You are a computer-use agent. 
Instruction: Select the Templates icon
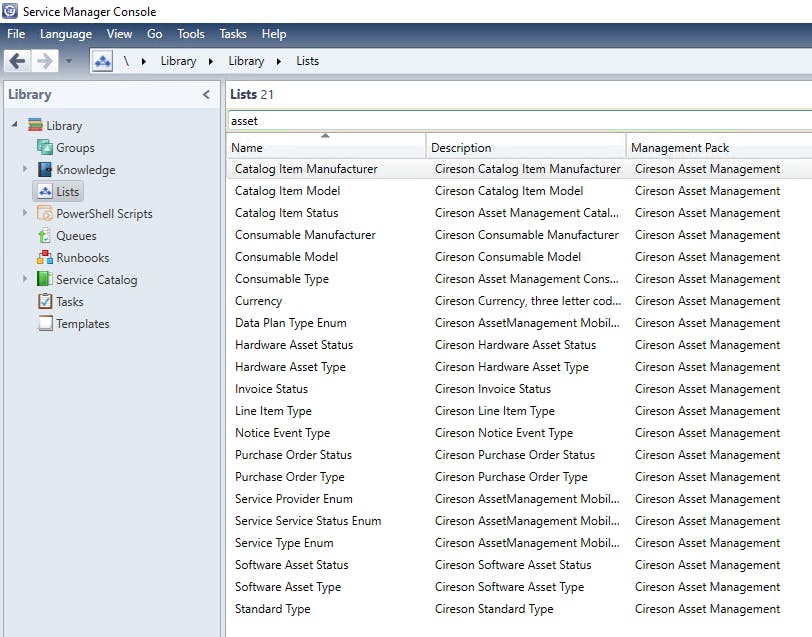45,324
